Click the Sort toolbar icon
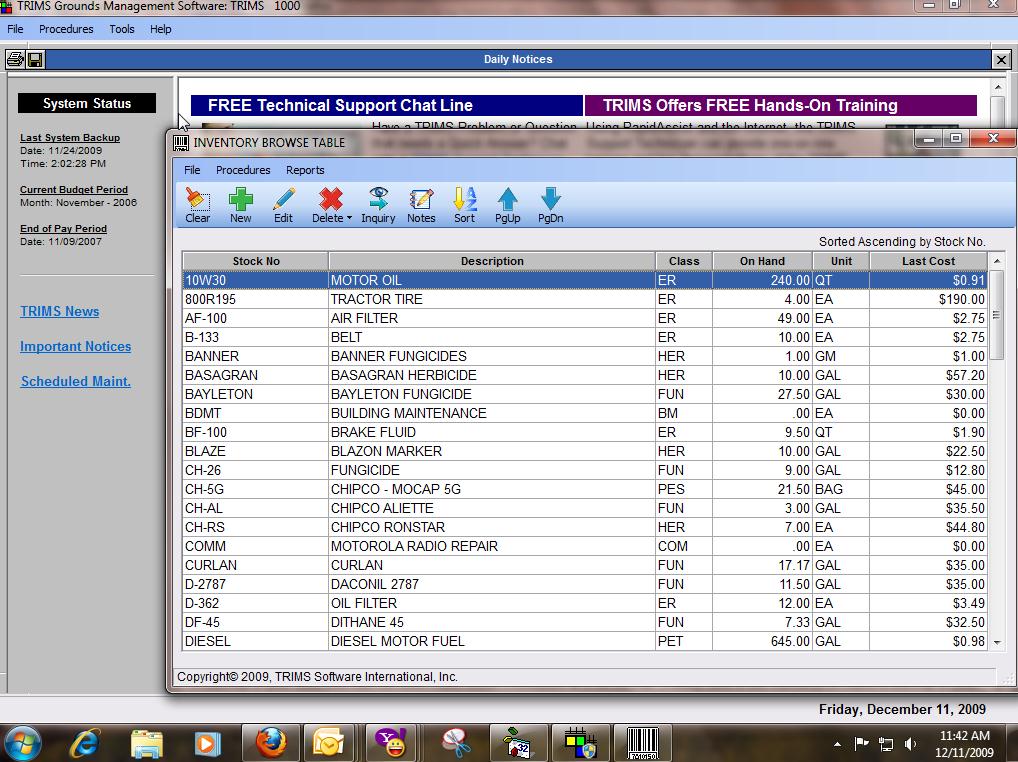 coord(464,204)
